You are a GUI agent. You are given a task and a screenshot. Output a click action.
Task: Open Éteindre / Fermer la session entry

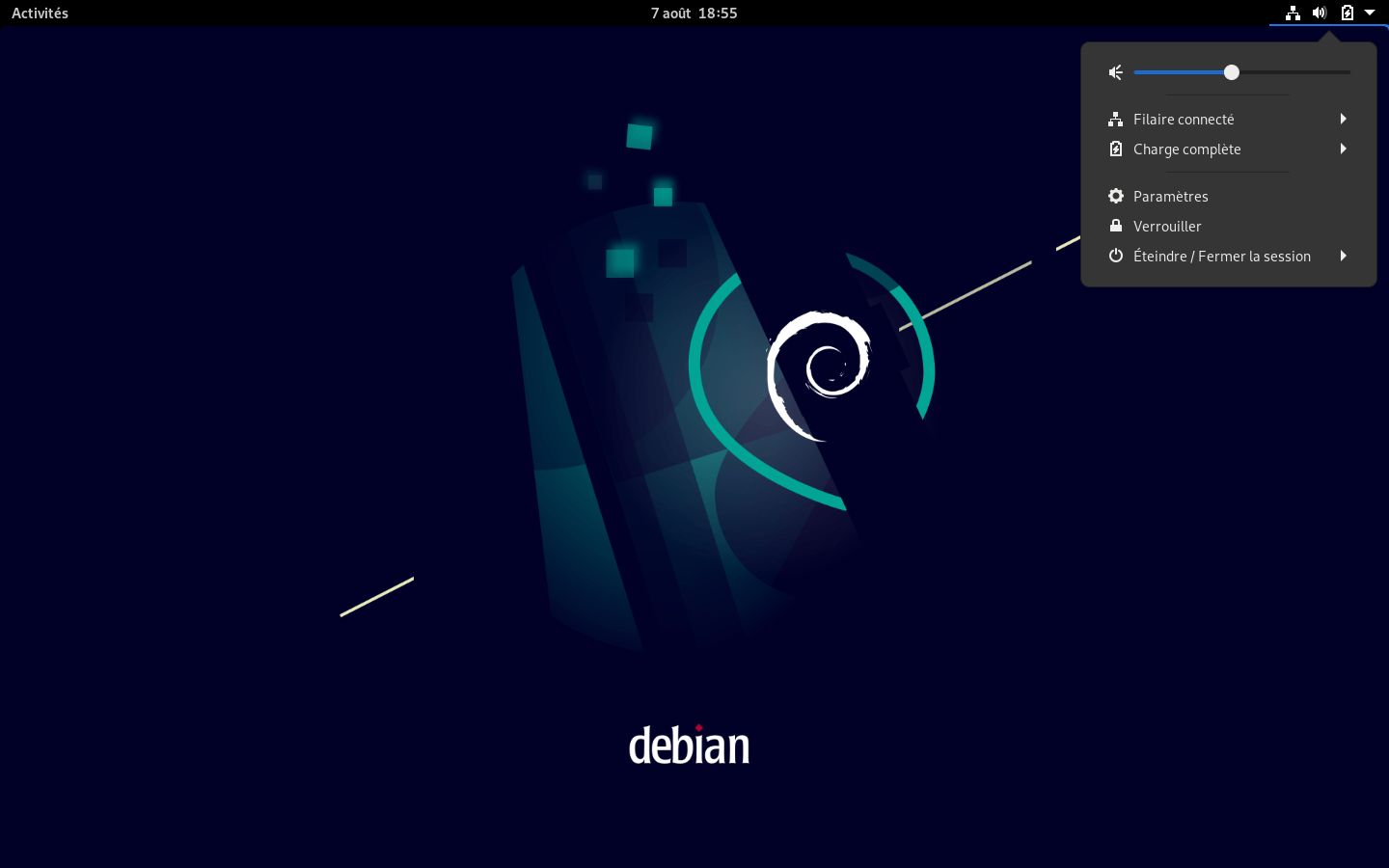[x=1229, y=256]
